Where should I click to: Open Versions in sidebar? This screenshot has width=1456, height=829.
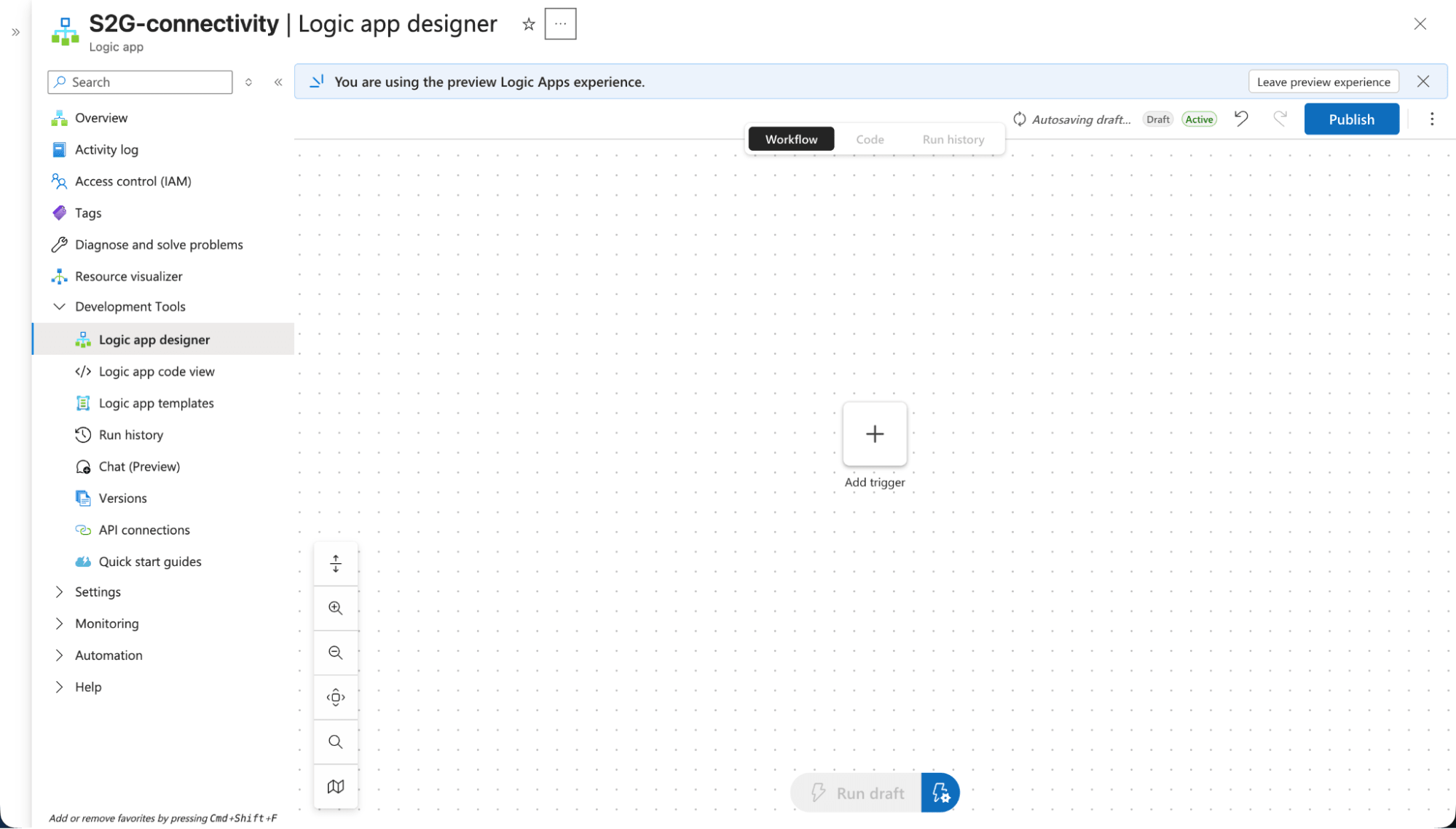coord(122,498)
